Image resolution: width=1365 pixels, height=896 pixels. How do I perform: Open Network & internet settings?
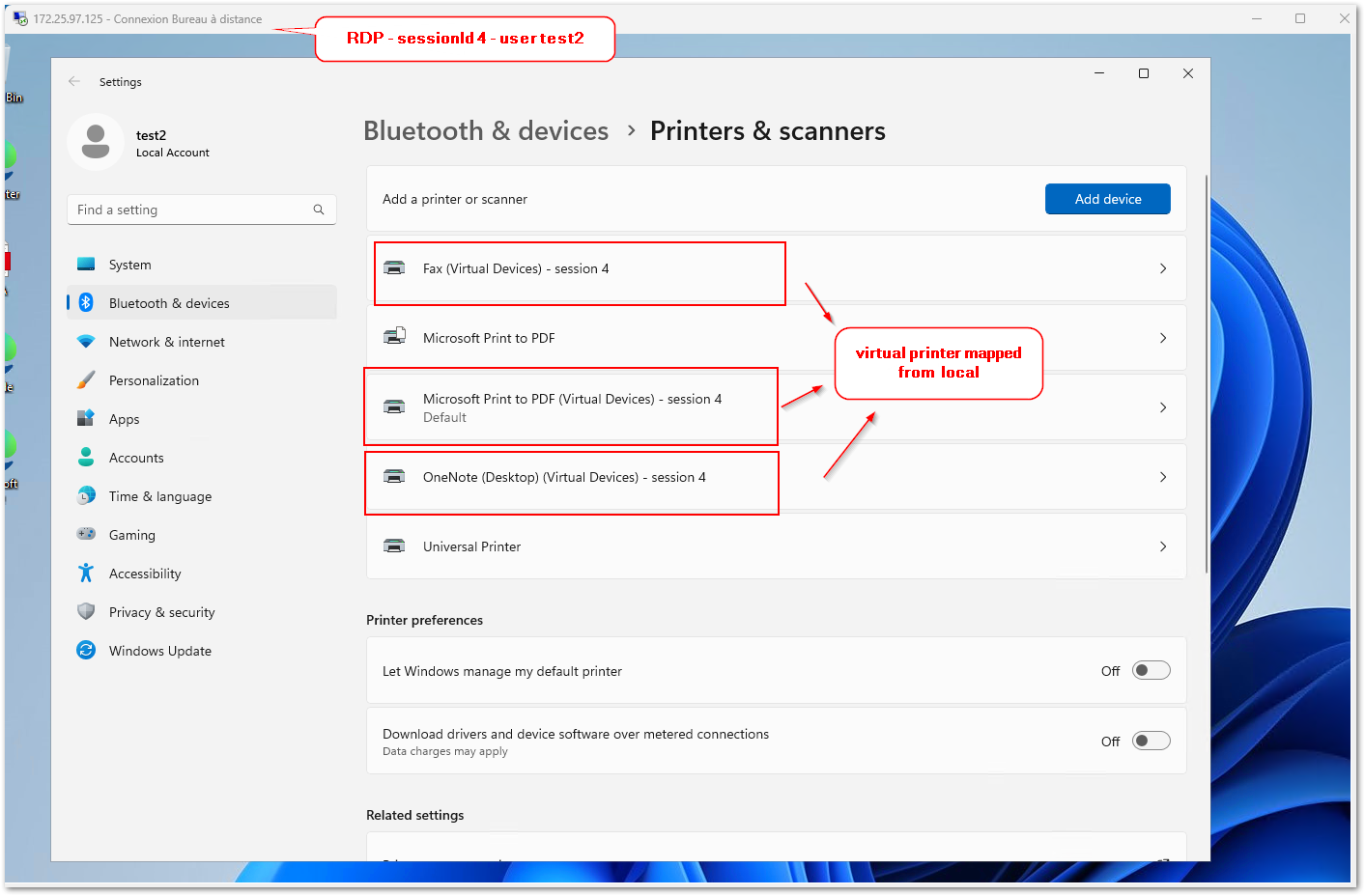pyautogui.click(x=165, y=341)
